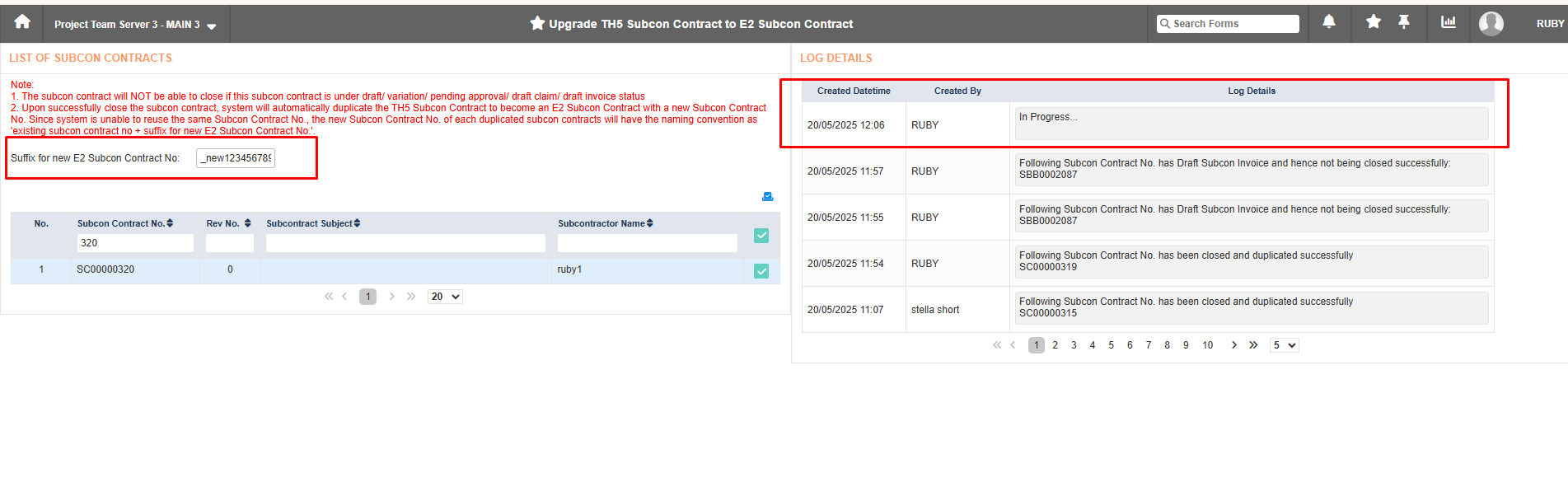
Task: Click the Rev No. filter field
Action: coord(230,243)
